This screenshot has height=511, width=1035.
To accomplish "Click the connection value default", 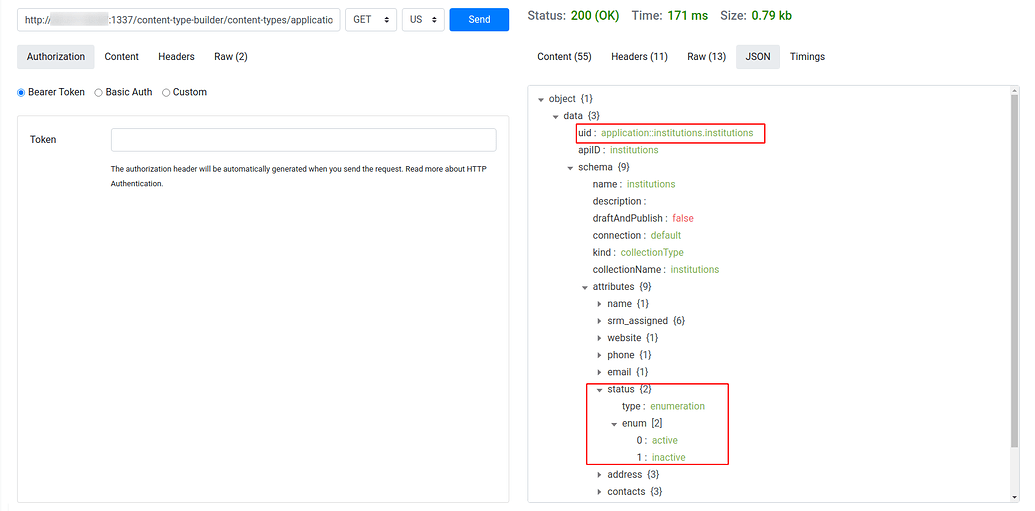I will (665, 236).
